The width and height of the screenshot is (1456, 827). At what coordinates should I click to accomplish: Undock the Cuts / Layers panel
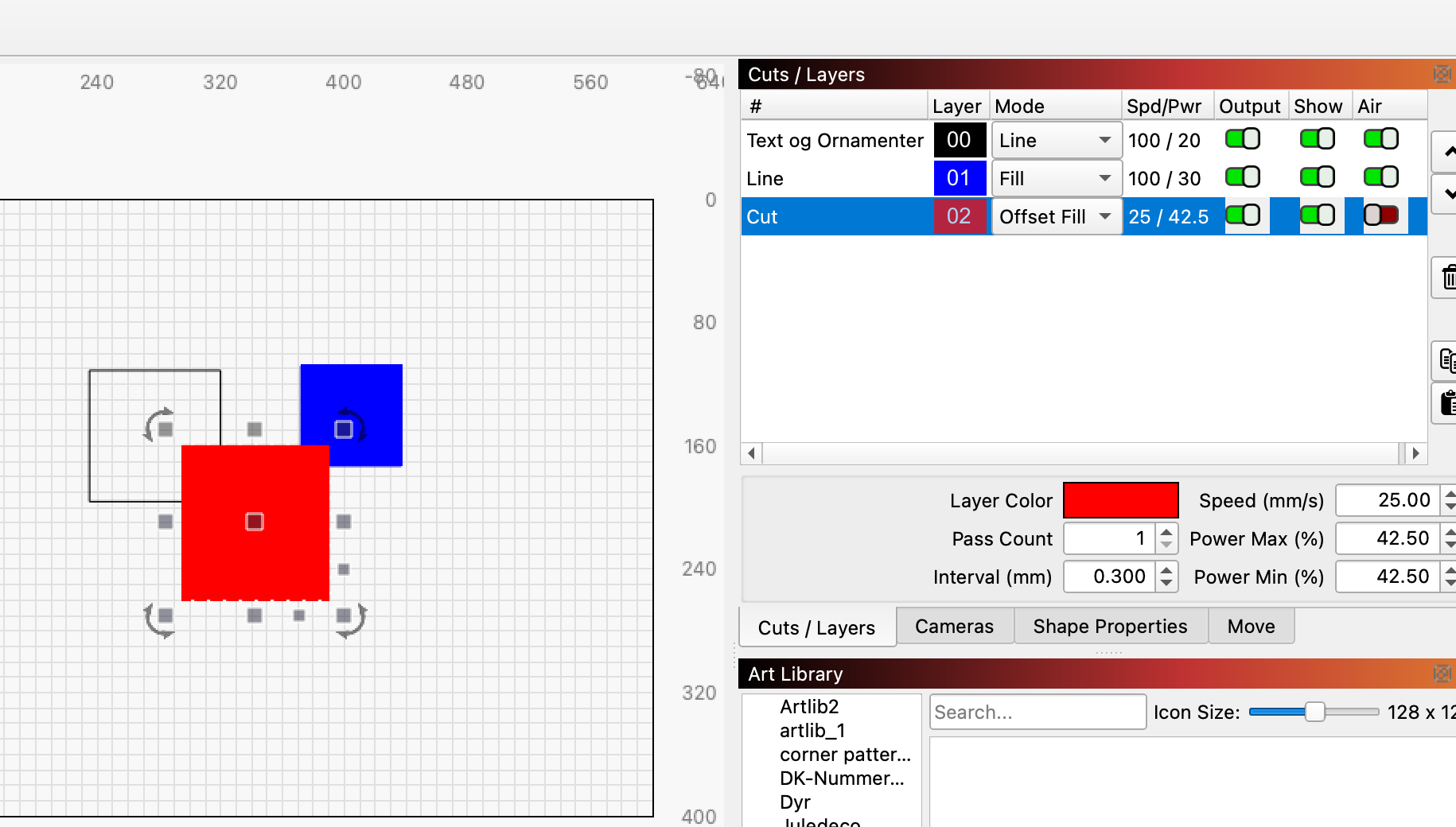pos(1441,75)
